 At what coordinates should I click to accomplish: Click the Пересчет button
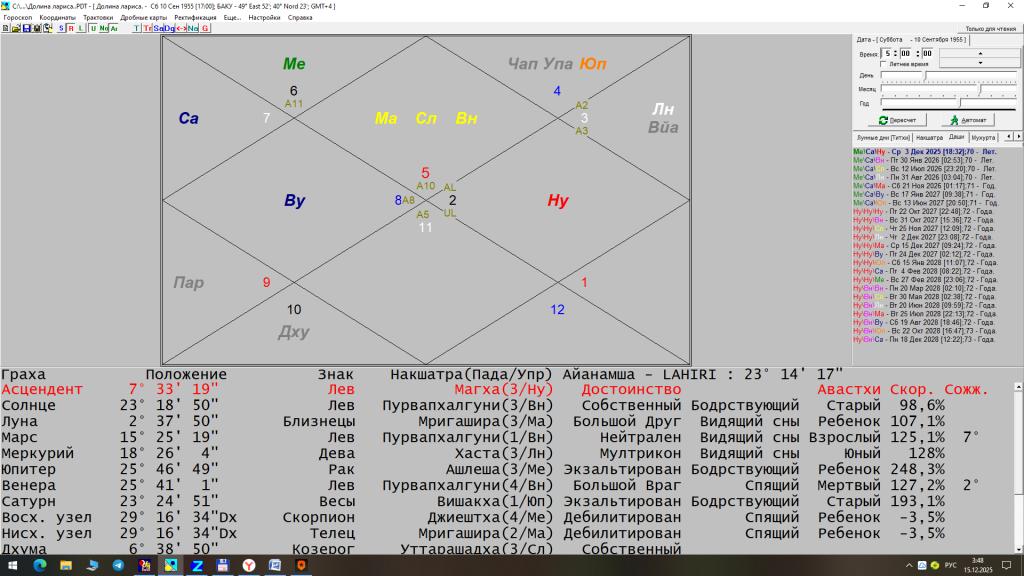tap(896, 120)
